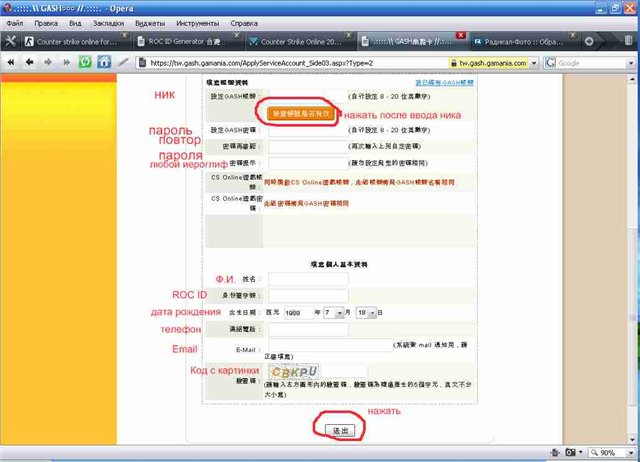Image resolution: width=640 pixels, height=462 pixels.
Task: Open the Справка menu
Action: [244, 23]
